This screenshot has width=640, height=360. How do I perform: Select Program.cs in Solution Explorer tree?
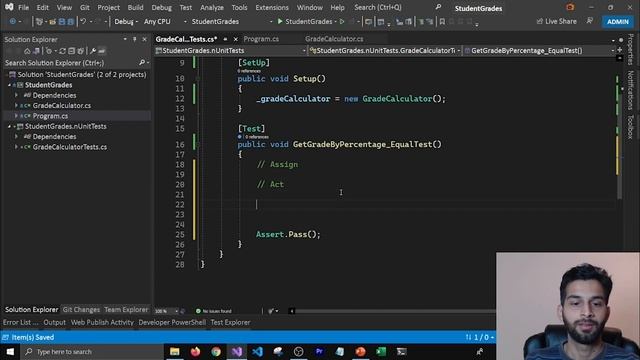50,116
